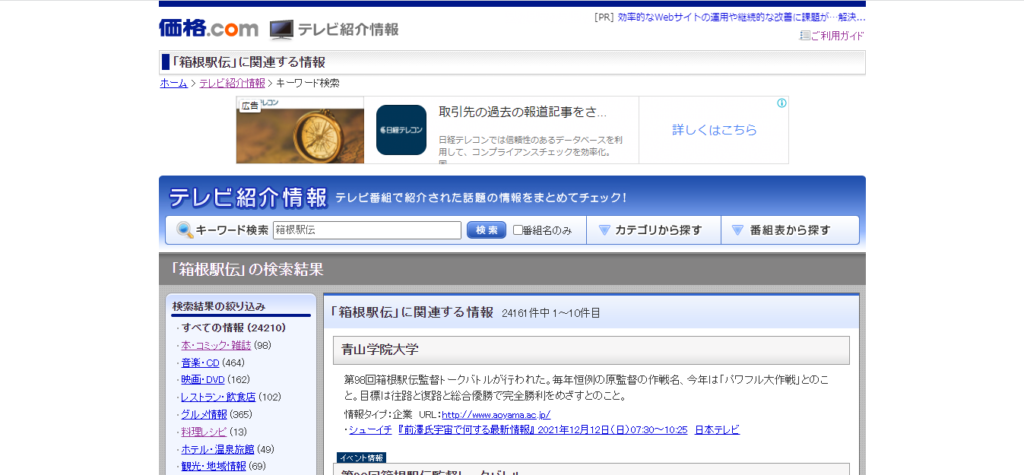
Task: Click the 24161件中 1～10件目 result count
Action: (x=551, y=313)
